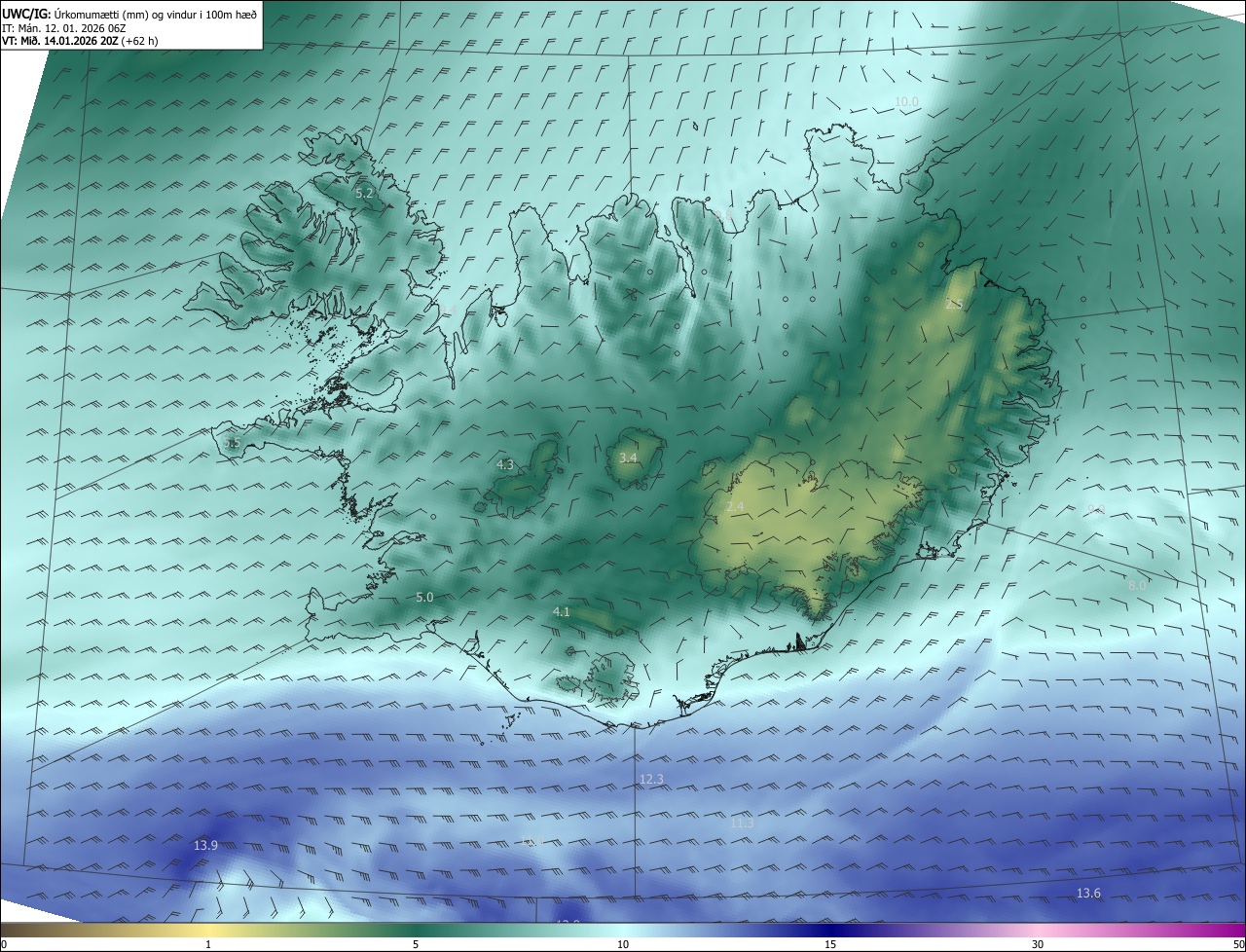
Task: Select the 3.4 value on the central glacier
Action: [x=628, y=458]
